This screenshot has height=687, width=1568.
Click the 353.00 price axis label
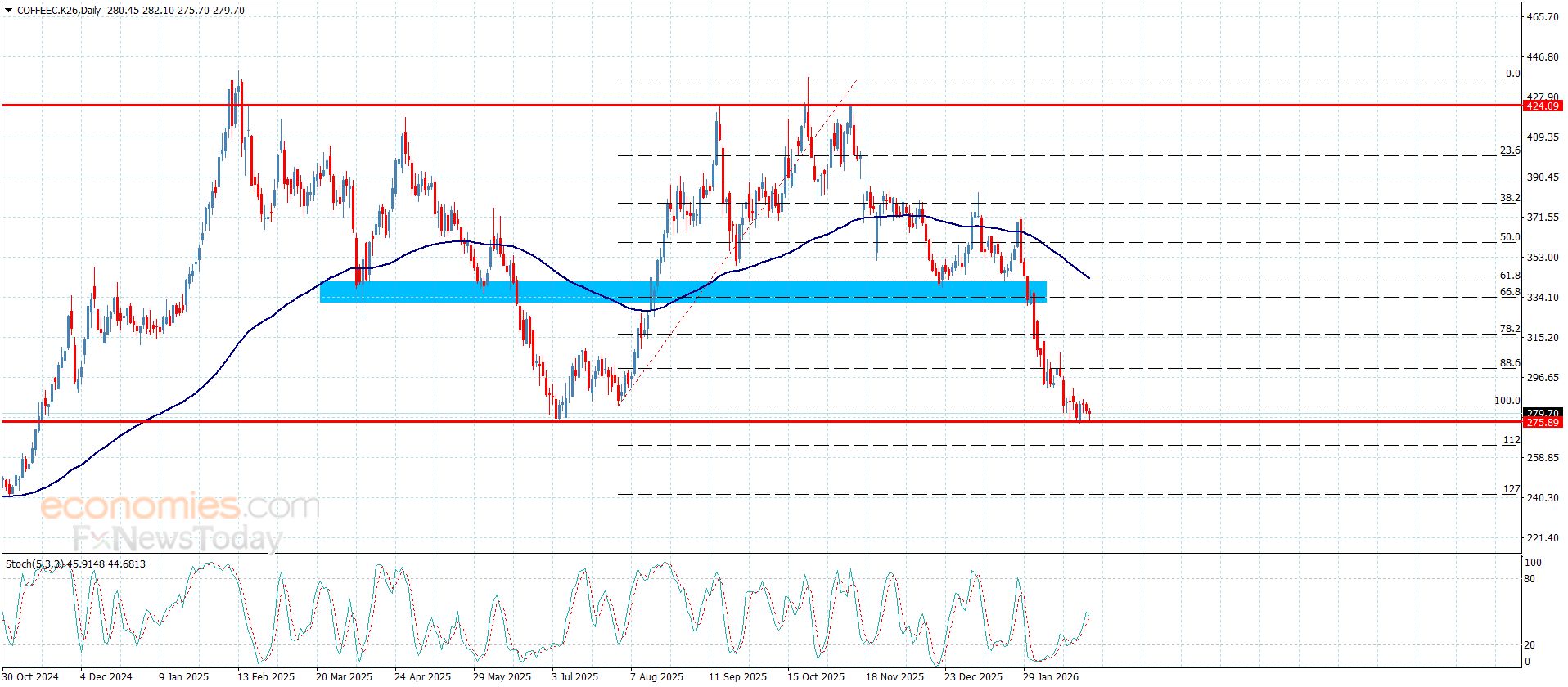(1543, 258)
